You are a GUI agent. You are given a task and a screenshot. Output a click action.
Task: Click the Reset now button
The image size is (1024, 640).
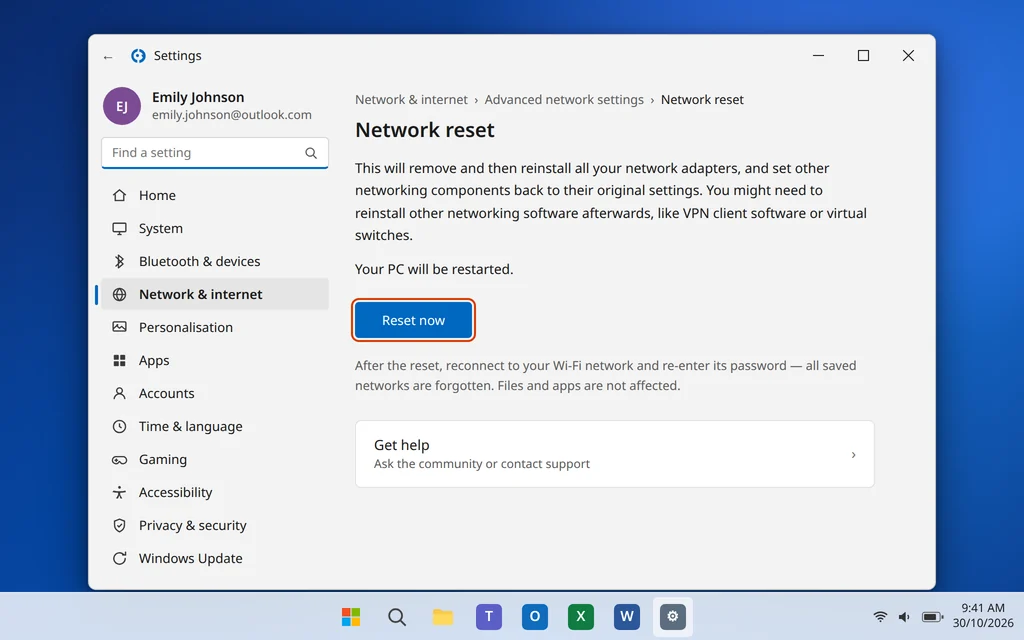pyautogui.click(x=413, y=321)
